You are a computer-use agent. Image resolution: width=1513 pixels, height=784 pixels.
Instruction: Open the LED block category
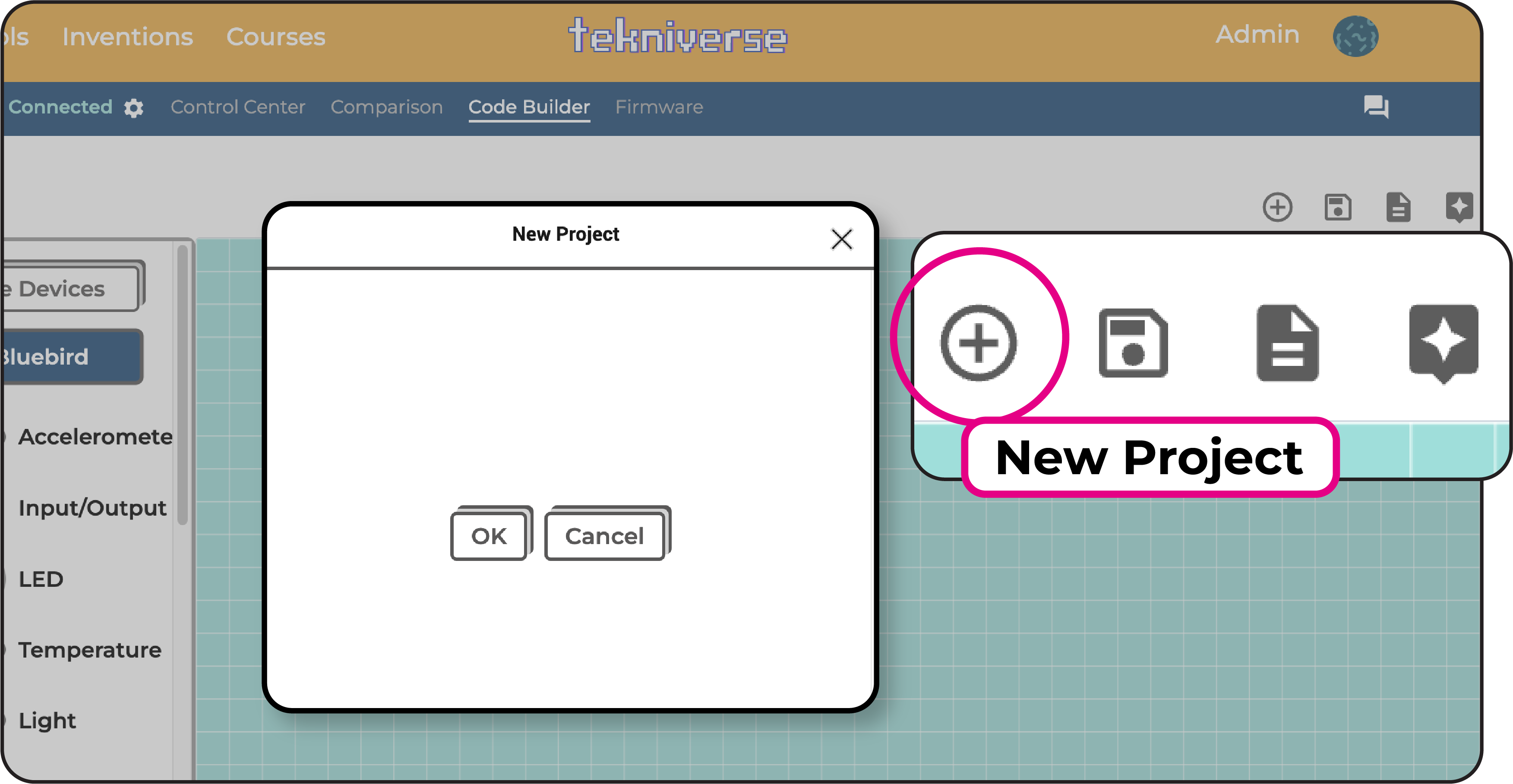point(41,579)
